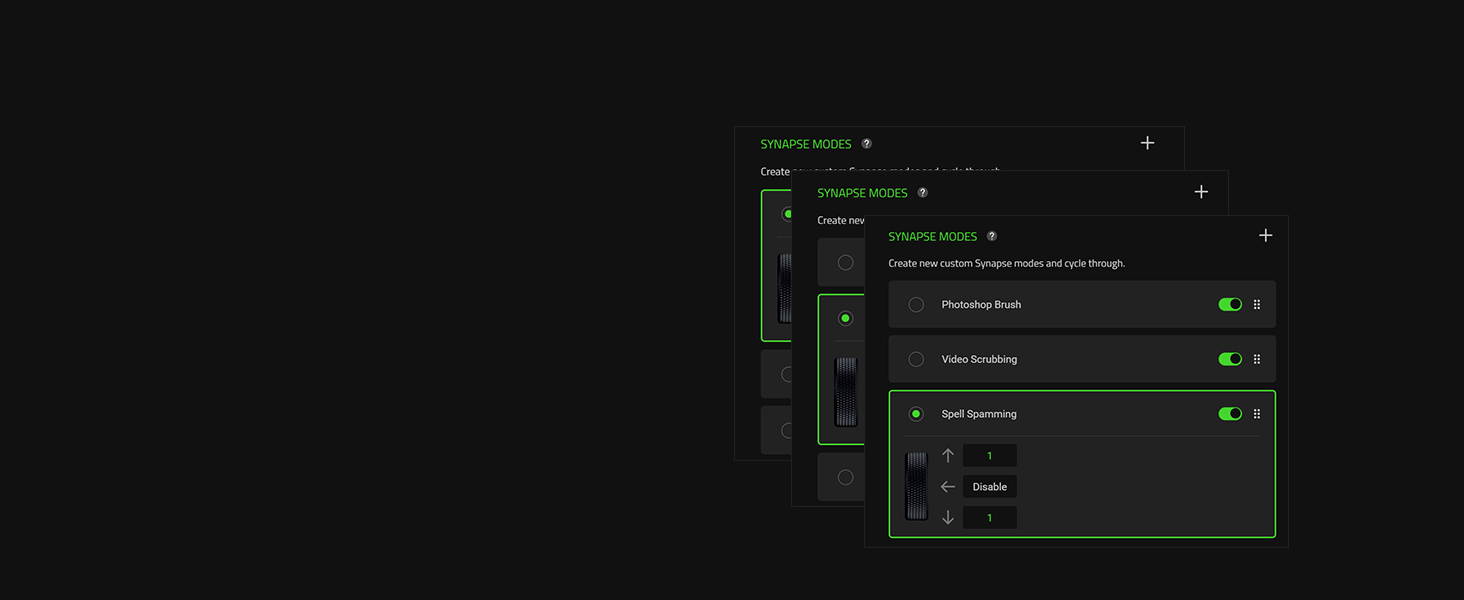Screen dimensions: 1464x600
Task: Click the Spell Spamming mode label
Action: pyautogui.click(x=979, y=414)
